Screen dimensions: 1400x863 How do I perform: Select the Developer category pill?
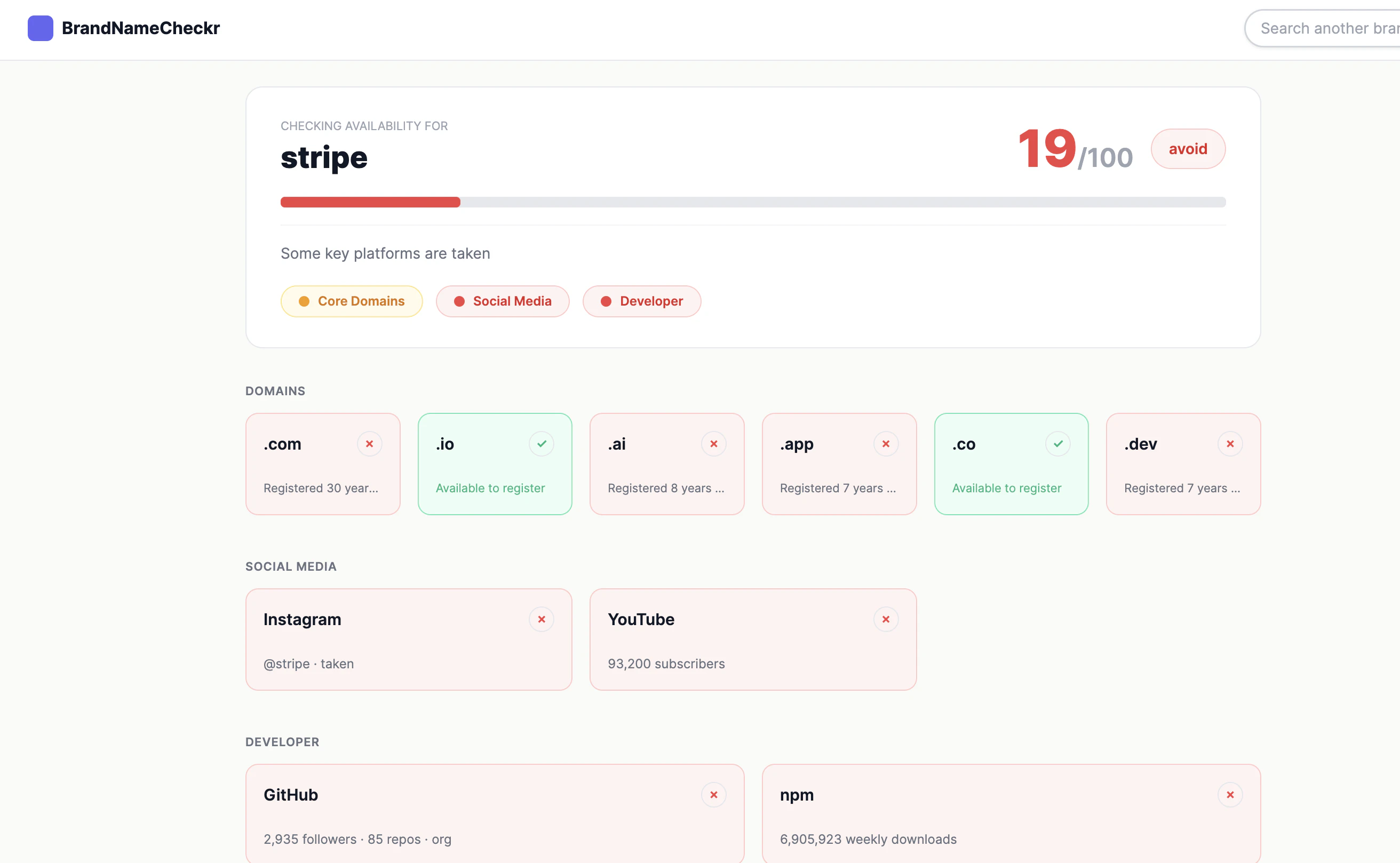(x=642, y=301)
